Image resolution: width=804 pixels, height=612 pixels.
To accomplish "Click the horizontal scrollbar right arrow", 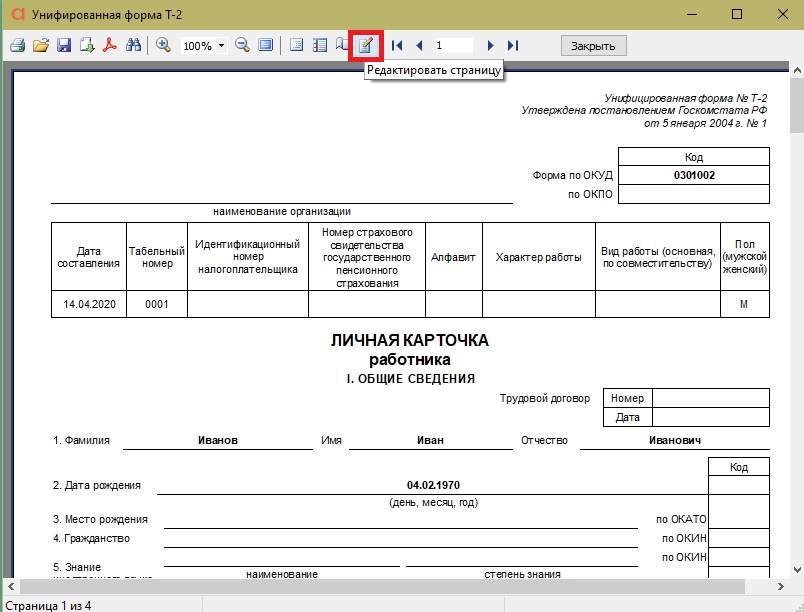I will click(781, 586).
